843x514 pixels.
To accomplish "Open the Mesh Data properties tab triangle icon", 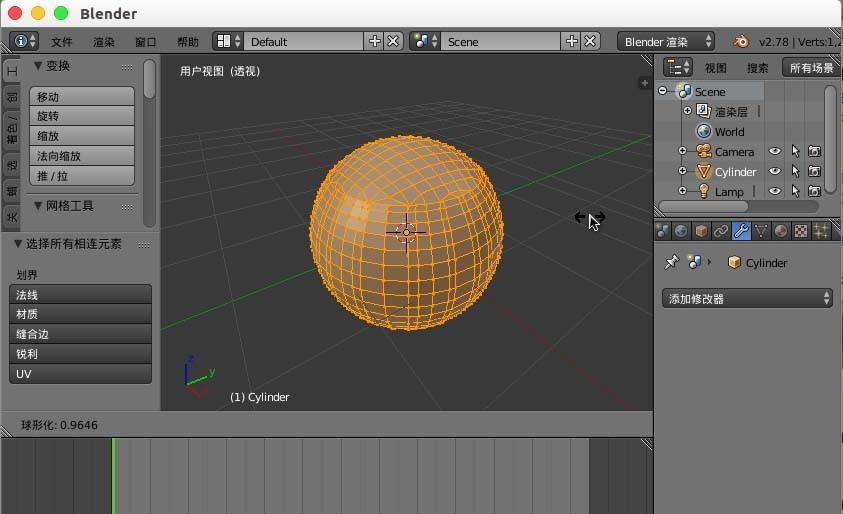I will coord(761,231).
